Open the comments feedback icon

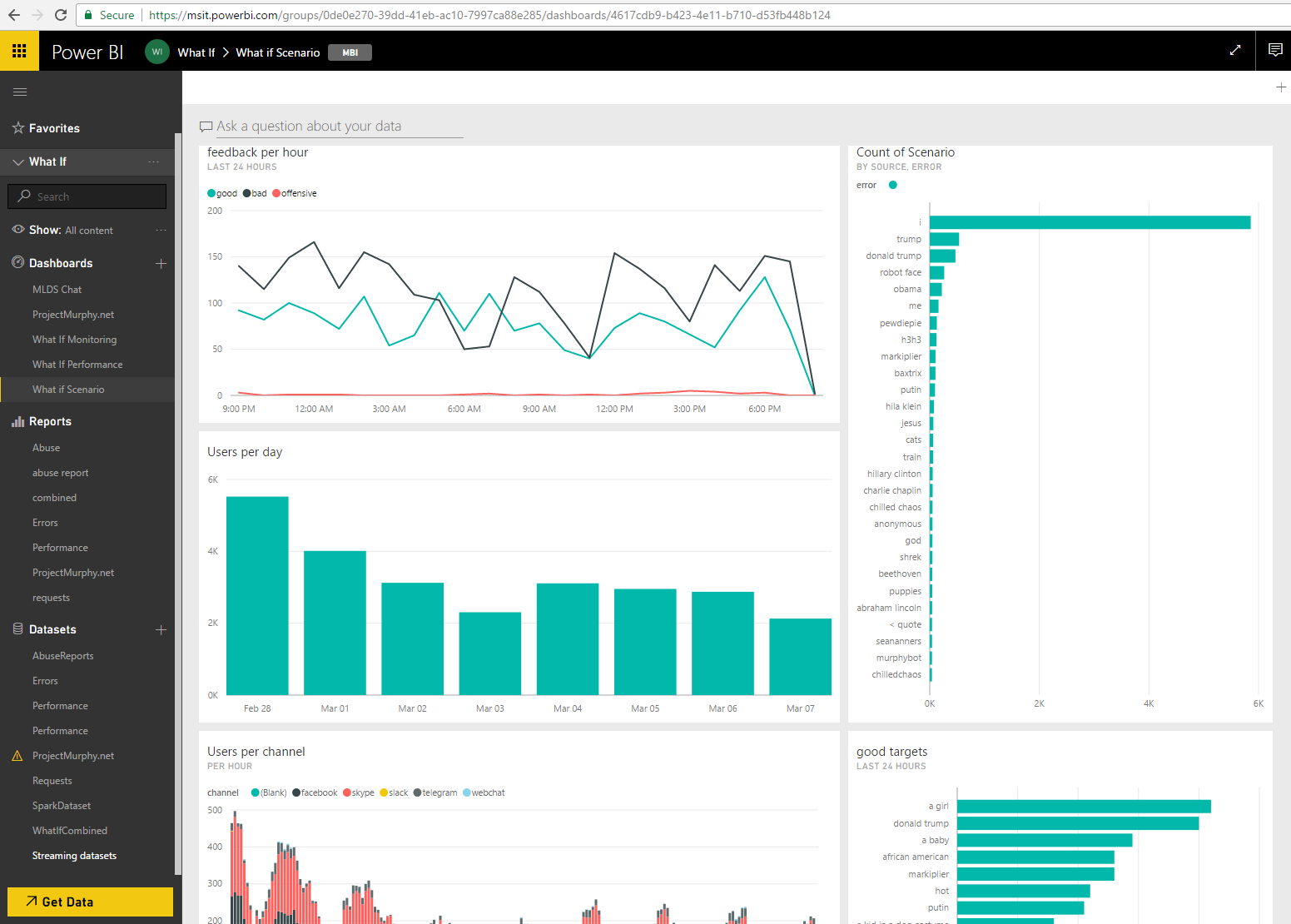point(1274,51)
